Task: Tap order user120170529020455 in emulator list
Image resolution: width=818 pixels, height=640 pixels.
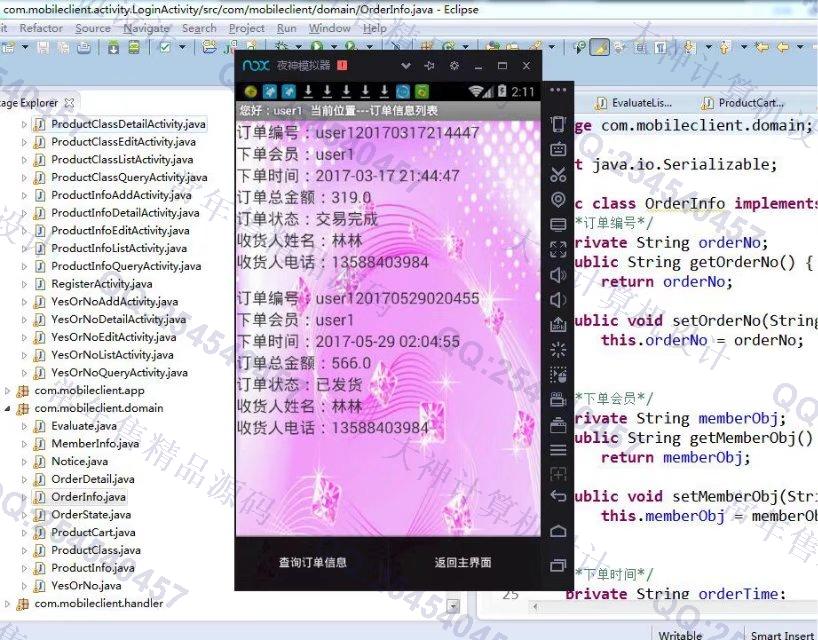Action: (x=388, y=363)
